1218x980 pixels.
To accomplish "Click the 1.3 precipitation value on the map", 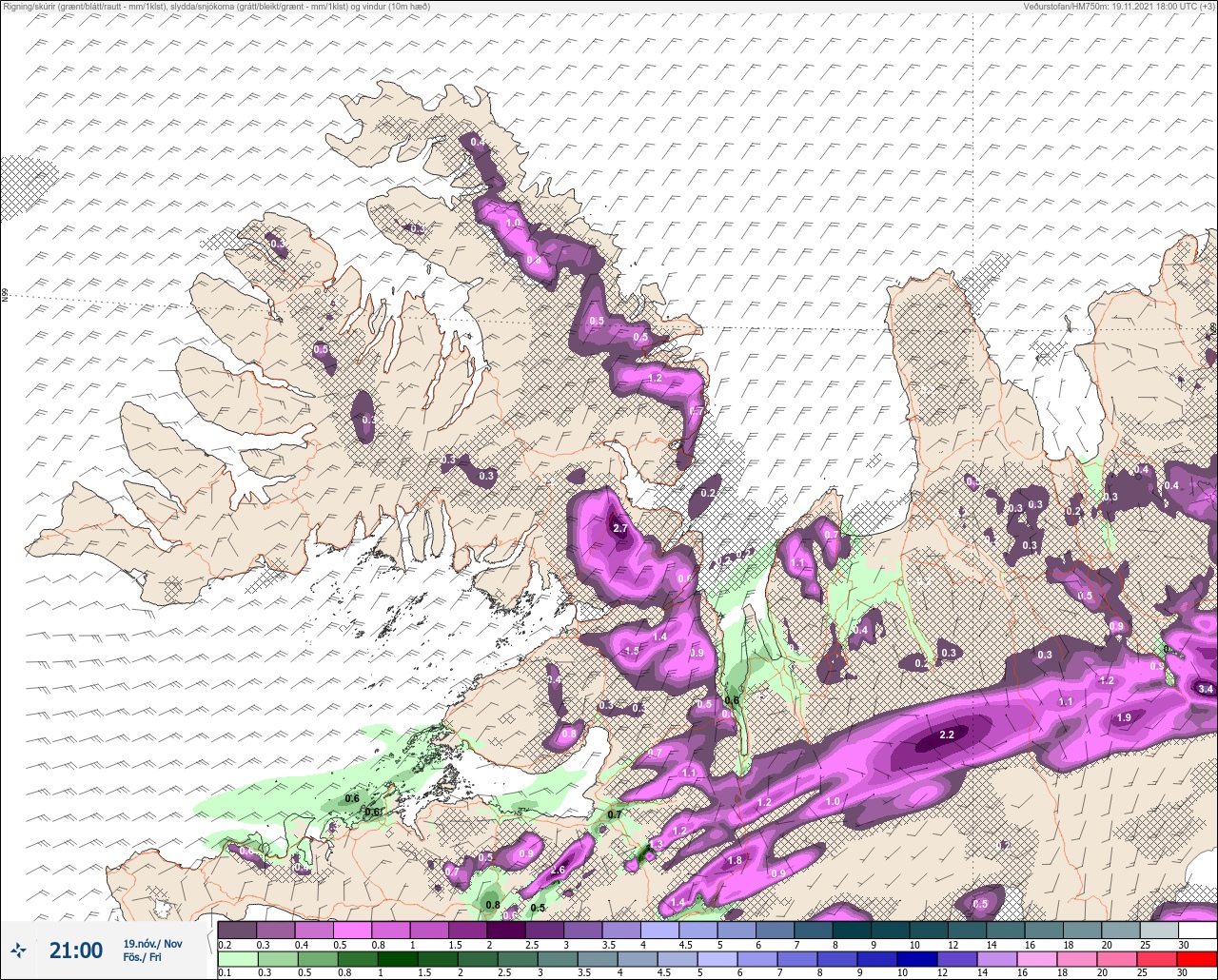I will tap(656, 844).
